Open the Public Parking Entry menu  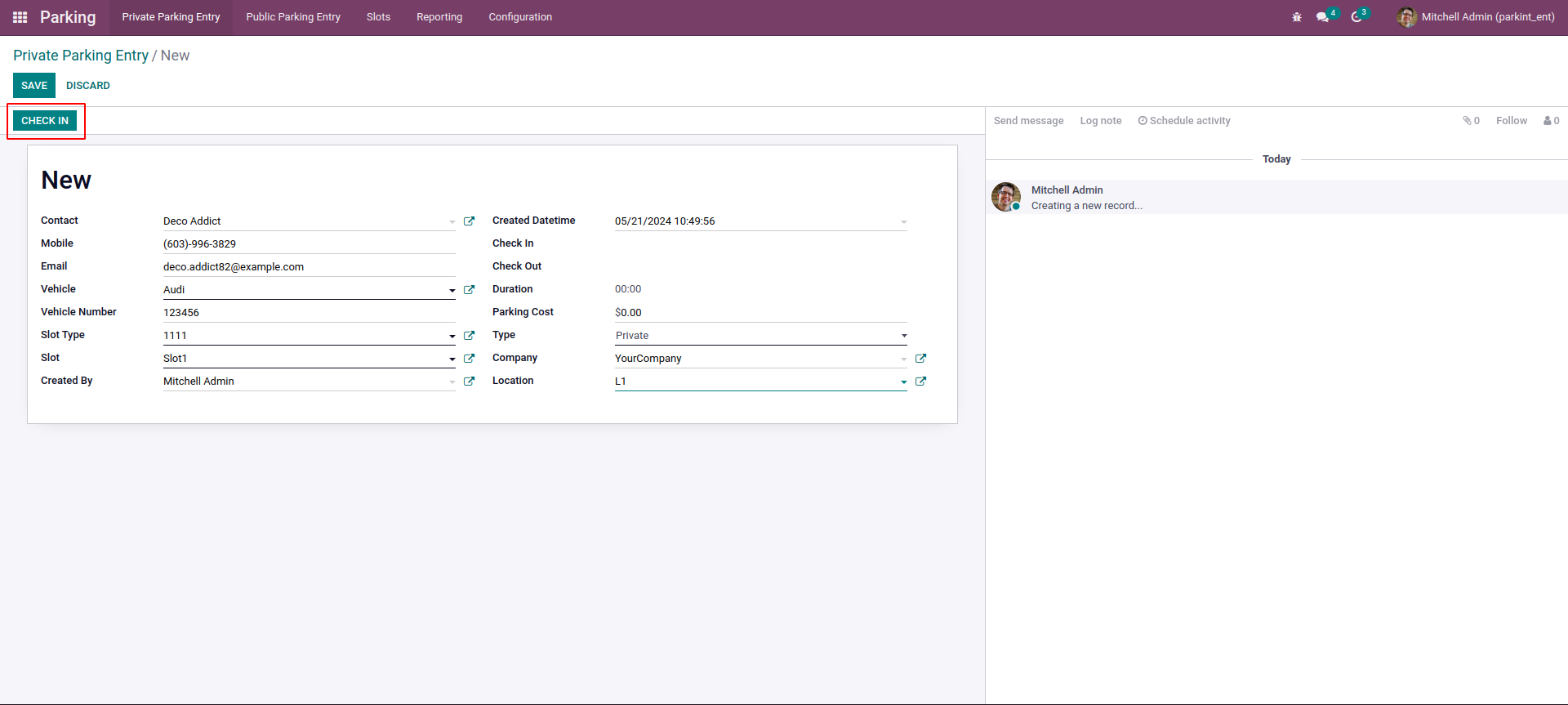[x=292, y=17]
